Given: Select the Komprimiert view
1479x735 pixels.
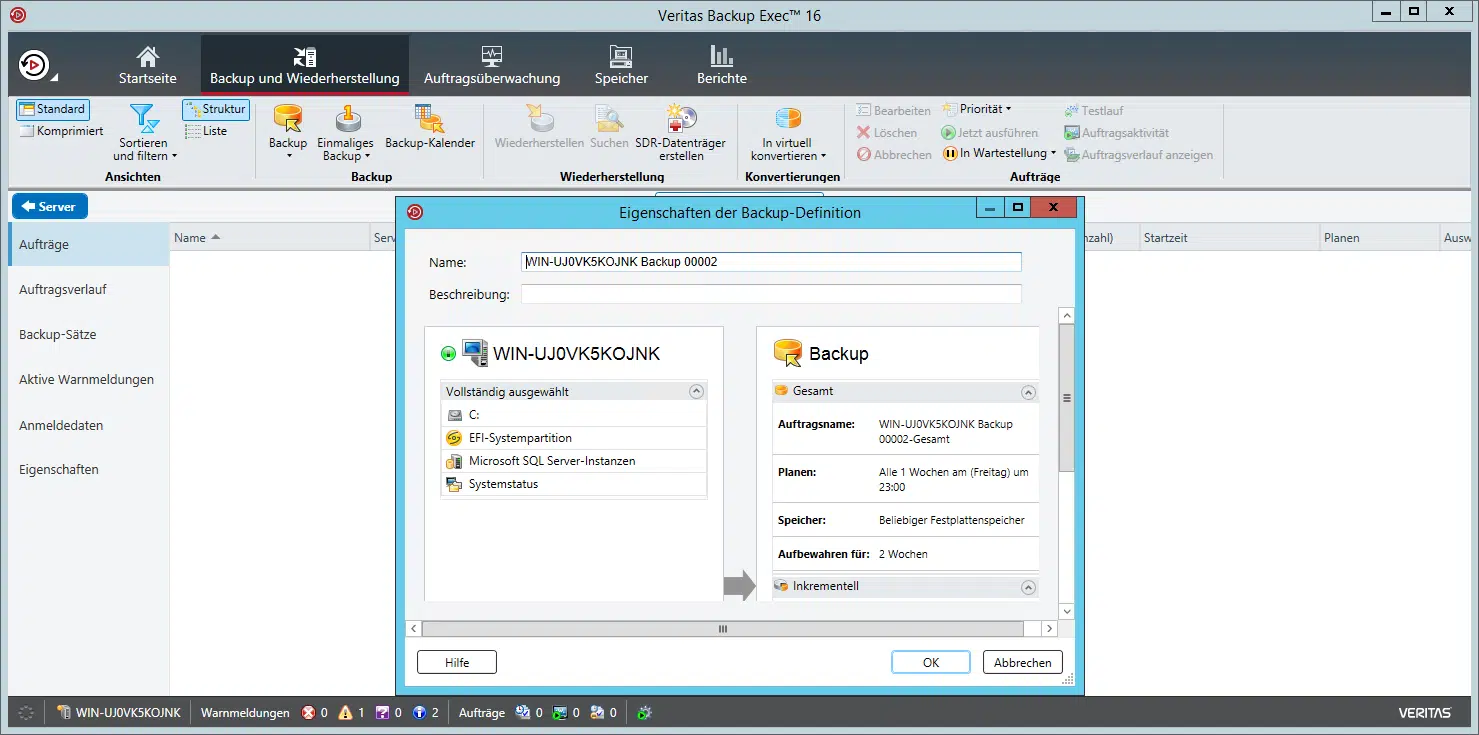Looking at the screenshot, I should tap(62, 131).
